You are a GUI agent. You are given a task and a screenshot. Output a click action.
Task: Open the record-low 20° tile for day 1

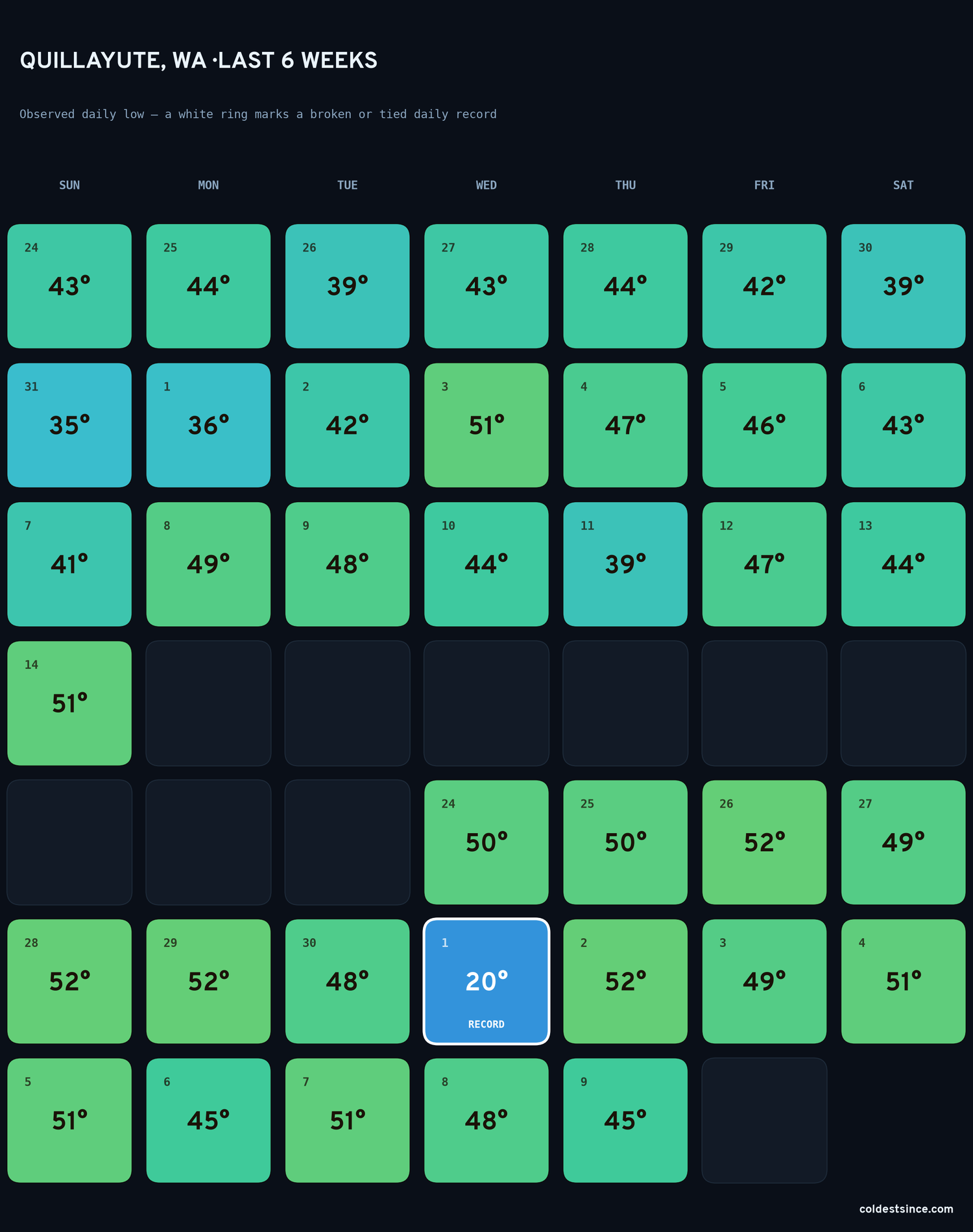point(486,981)
